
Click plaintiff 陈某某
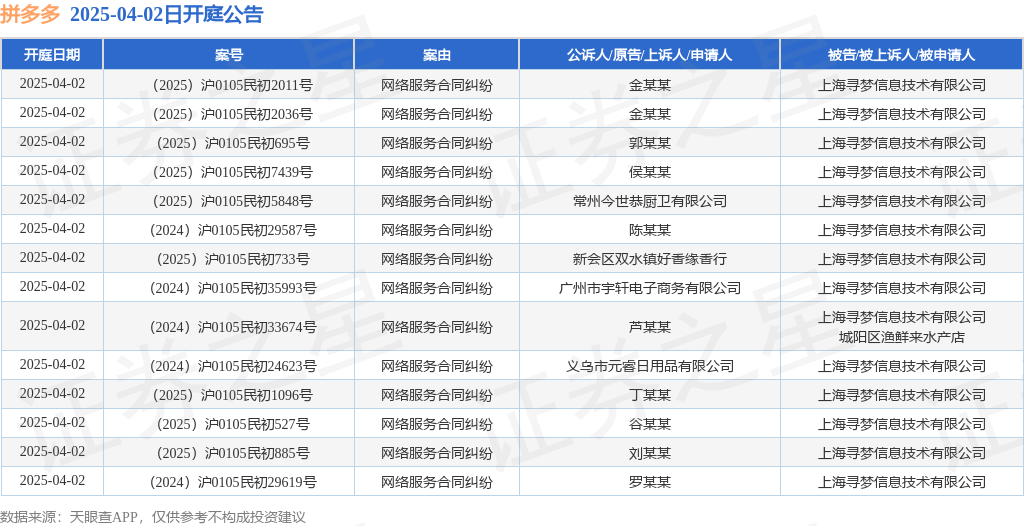(x=650, y=230)
